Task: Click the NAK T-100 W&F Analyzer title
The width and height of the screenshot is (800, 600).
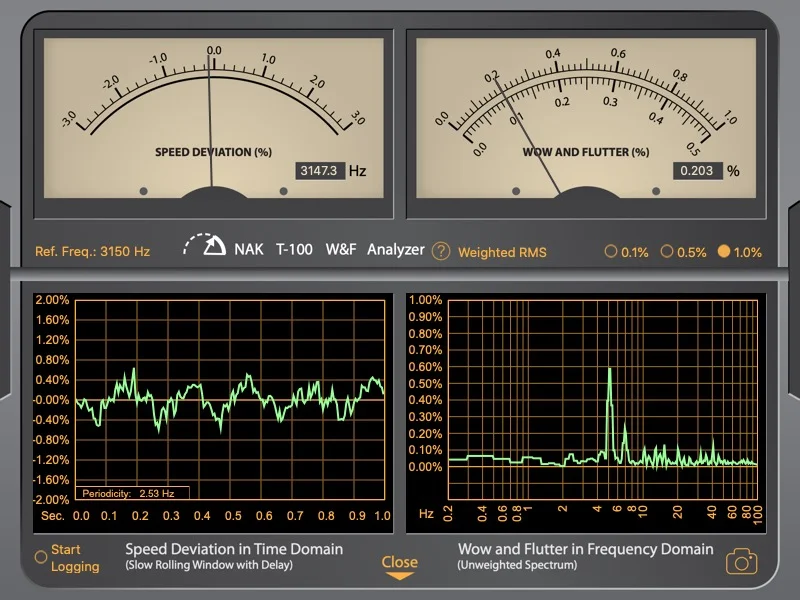Action: tap(329, 250)
